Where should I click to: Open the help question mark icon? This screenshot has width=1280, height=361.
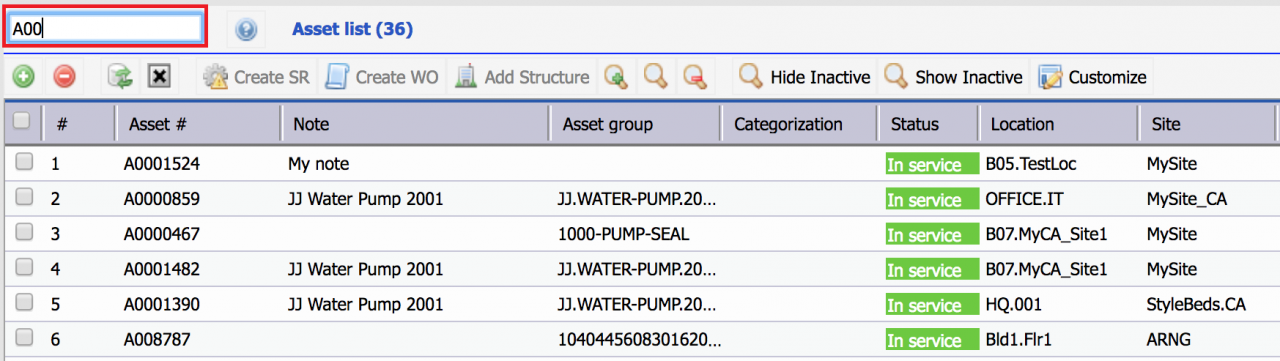246,30
